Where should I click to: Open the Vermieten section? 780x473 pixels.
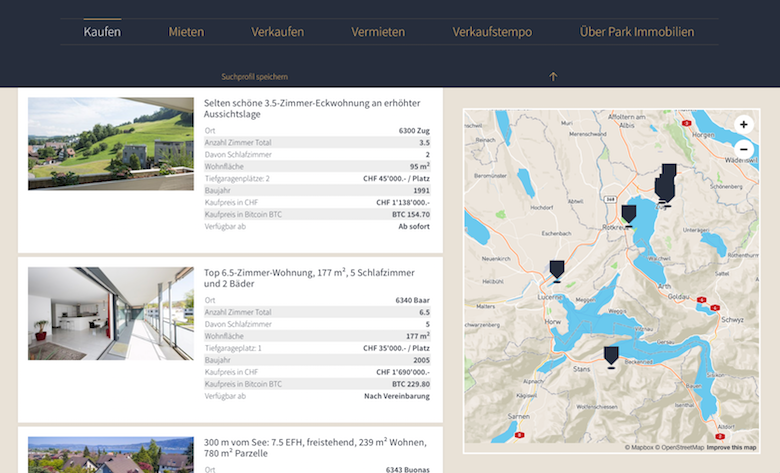tap(378, 32)
